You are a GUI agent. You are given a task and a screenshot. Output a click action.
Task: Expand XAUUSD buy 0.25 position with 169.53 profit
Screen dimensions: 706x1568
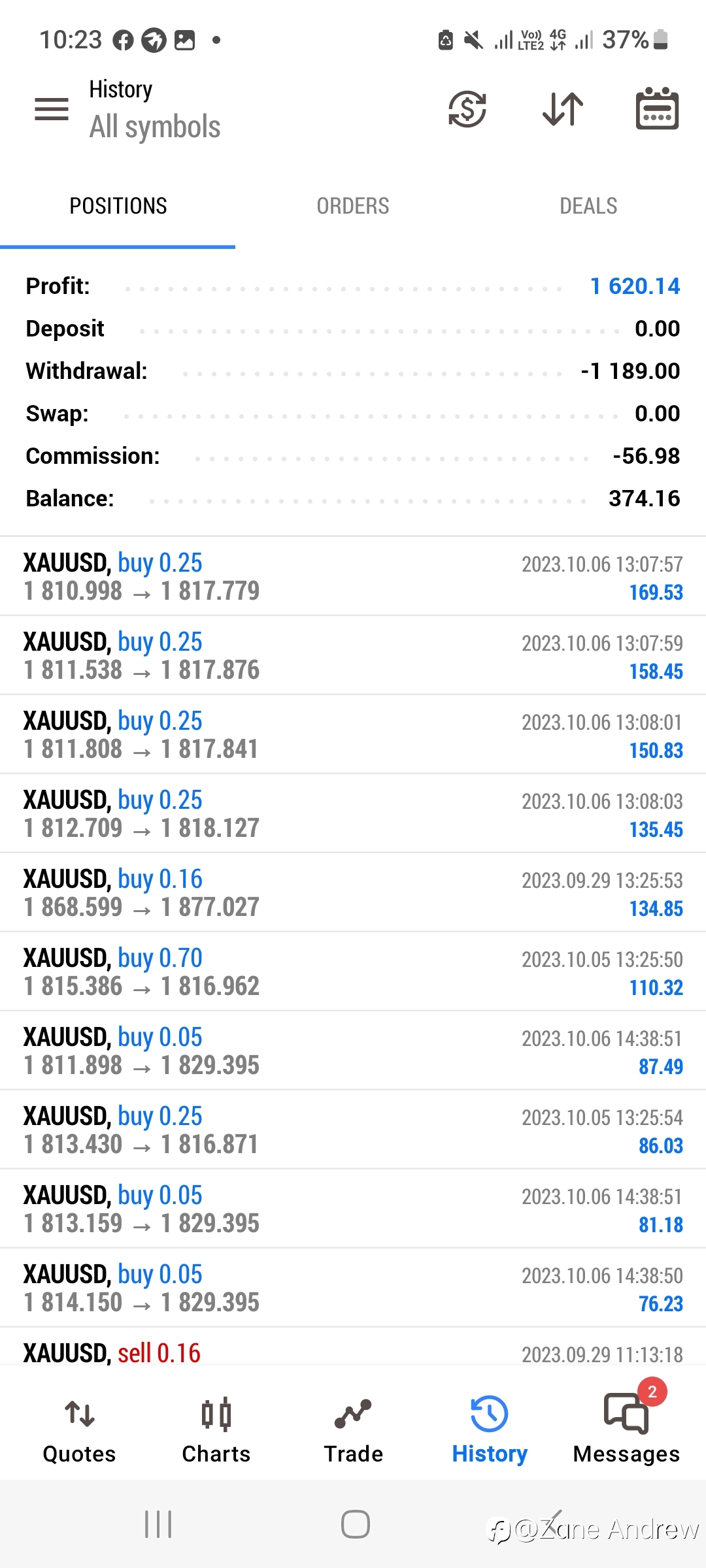click(353, 576)
